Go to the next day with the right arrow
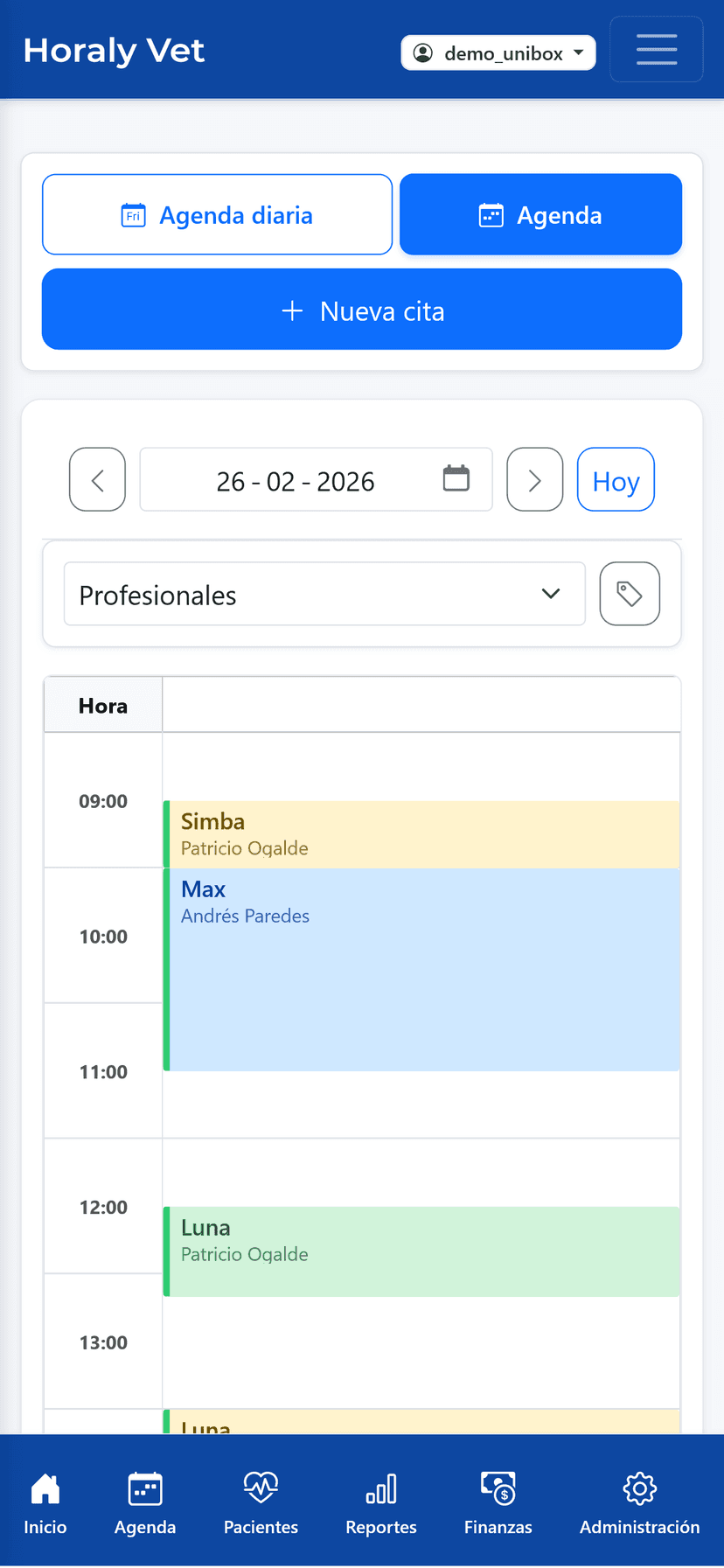The image size is (724, 1568). point(534,479)
